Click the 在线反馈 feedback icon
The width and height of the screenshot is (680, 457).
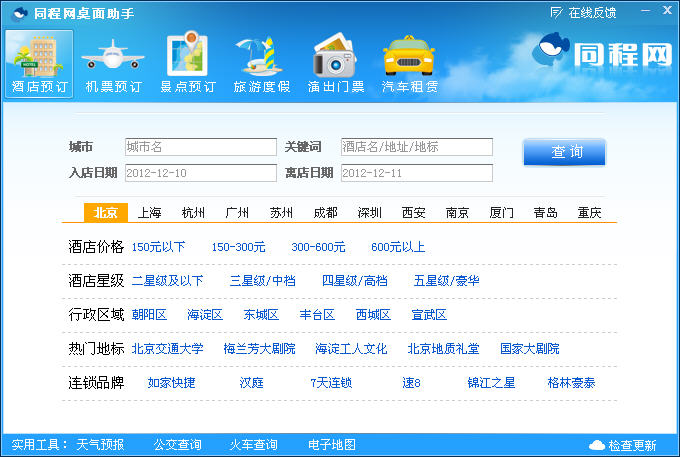coord(556,13)
